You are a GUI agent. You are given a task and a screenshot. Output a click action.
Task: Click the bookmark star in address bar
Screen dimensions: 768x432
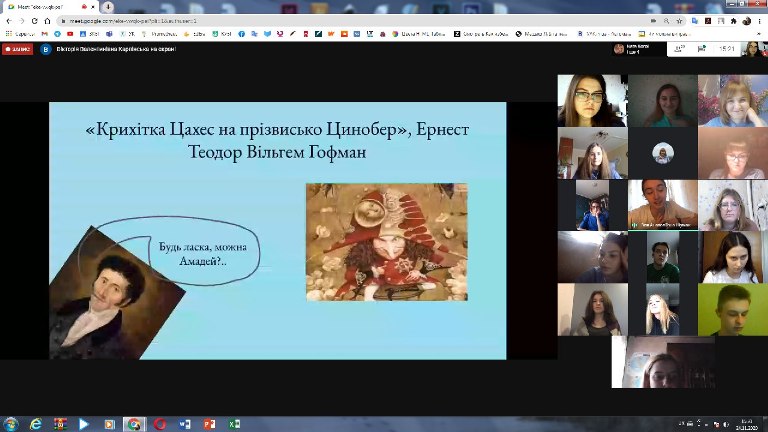tap(679, 21)
